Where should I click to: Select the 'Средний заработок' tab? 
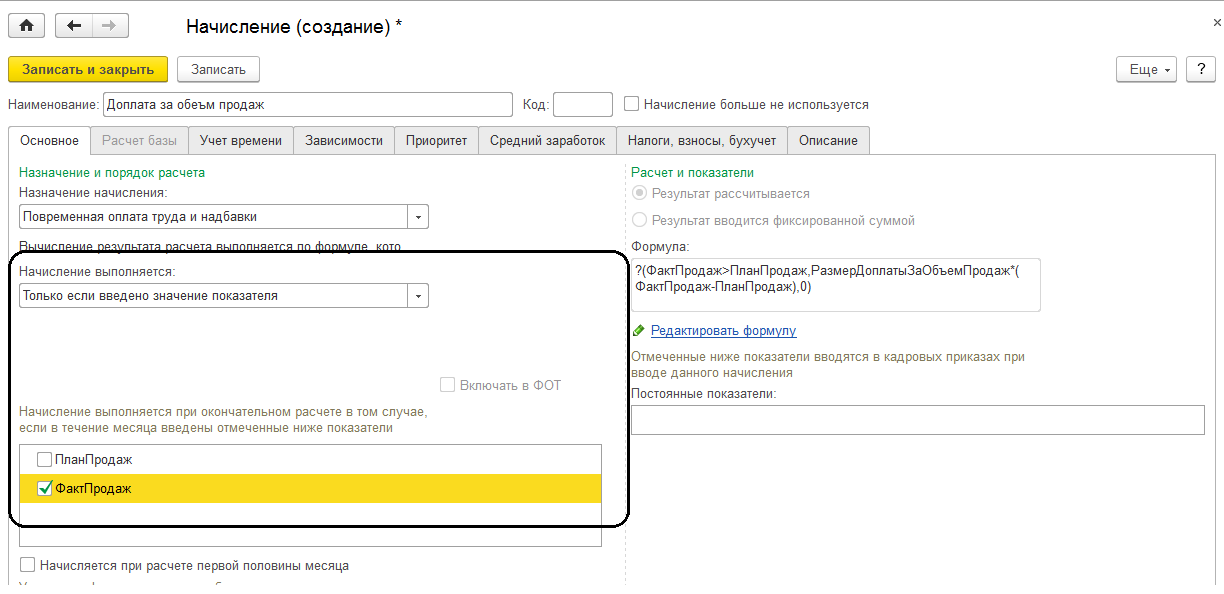(x=547, y=141)
